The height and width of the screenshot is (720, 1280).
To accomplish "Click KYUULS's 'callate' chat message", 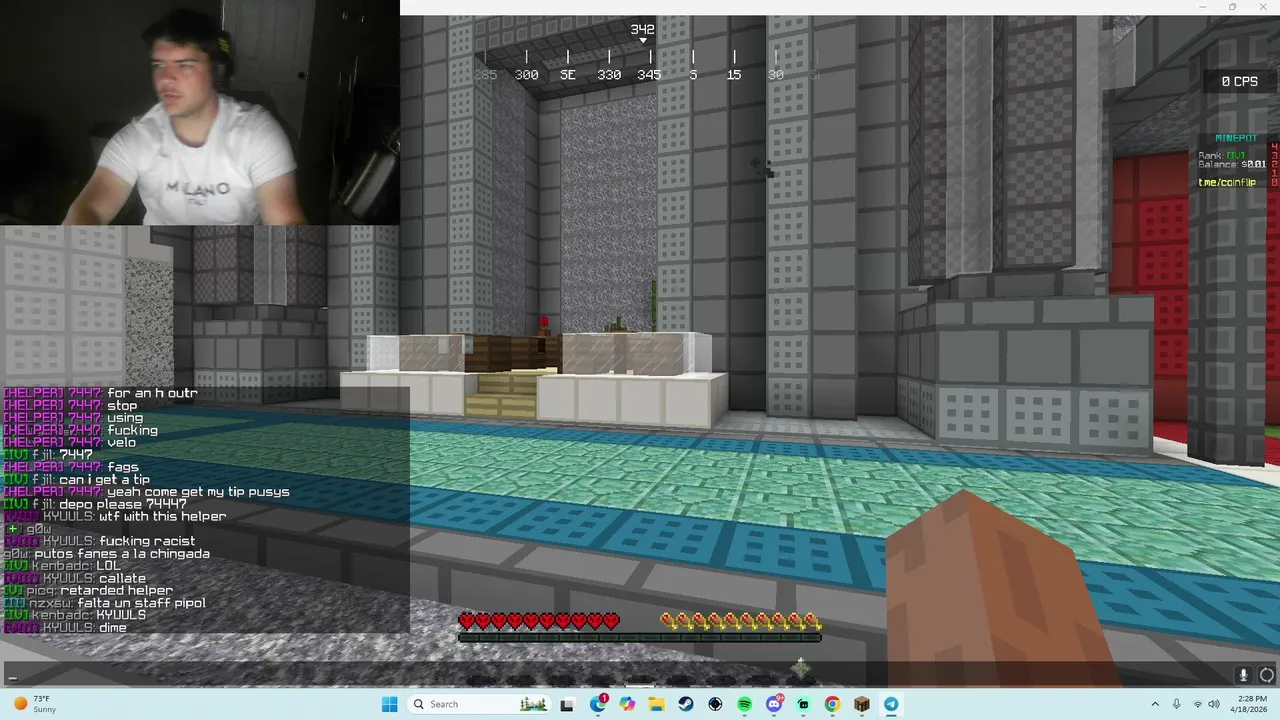I will coord(122,578).
